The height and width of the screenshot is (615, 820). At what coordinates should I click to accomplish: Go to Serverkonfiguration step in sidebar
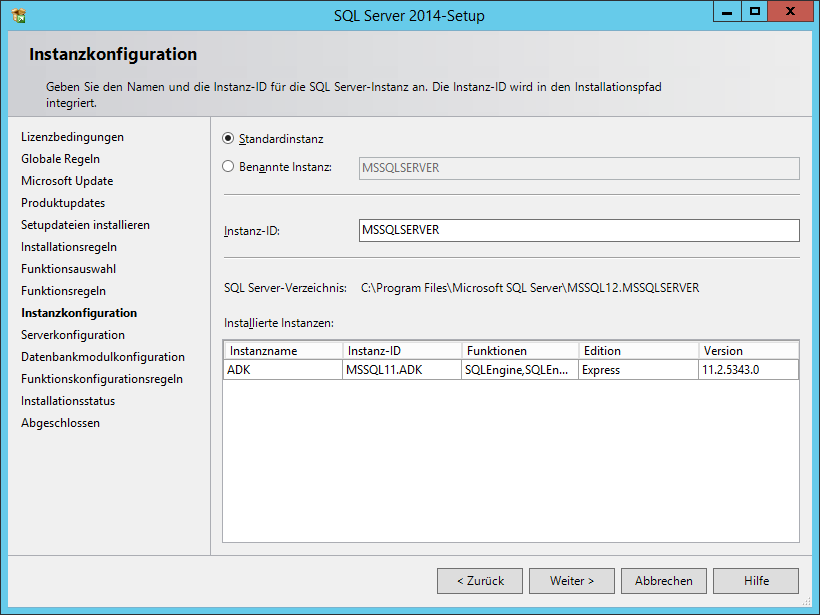pyautogui.click(x=73, y=335)
